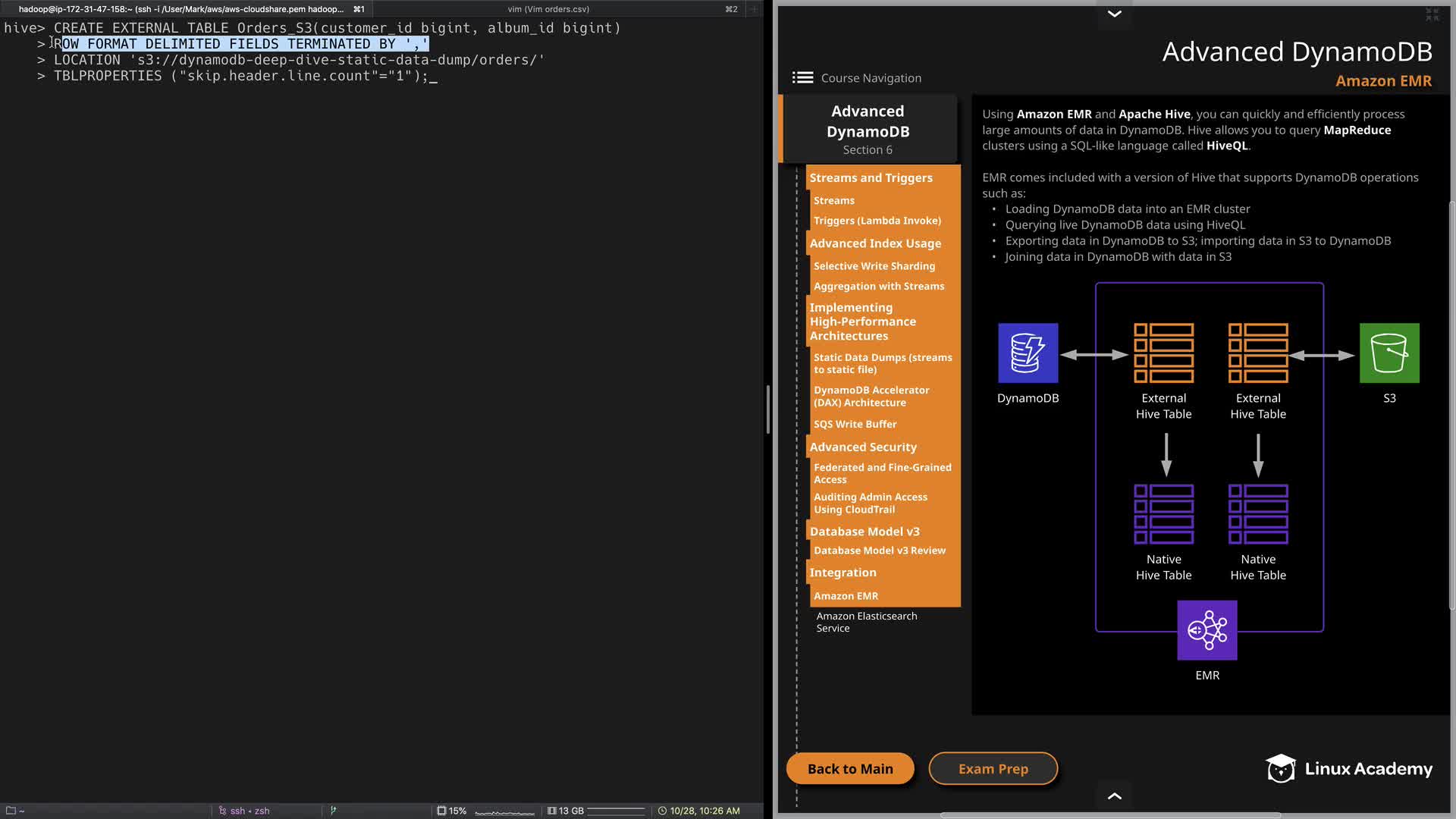
Task: Click the purple EMR cluster icon
Action: click(x=1207, y=630)
